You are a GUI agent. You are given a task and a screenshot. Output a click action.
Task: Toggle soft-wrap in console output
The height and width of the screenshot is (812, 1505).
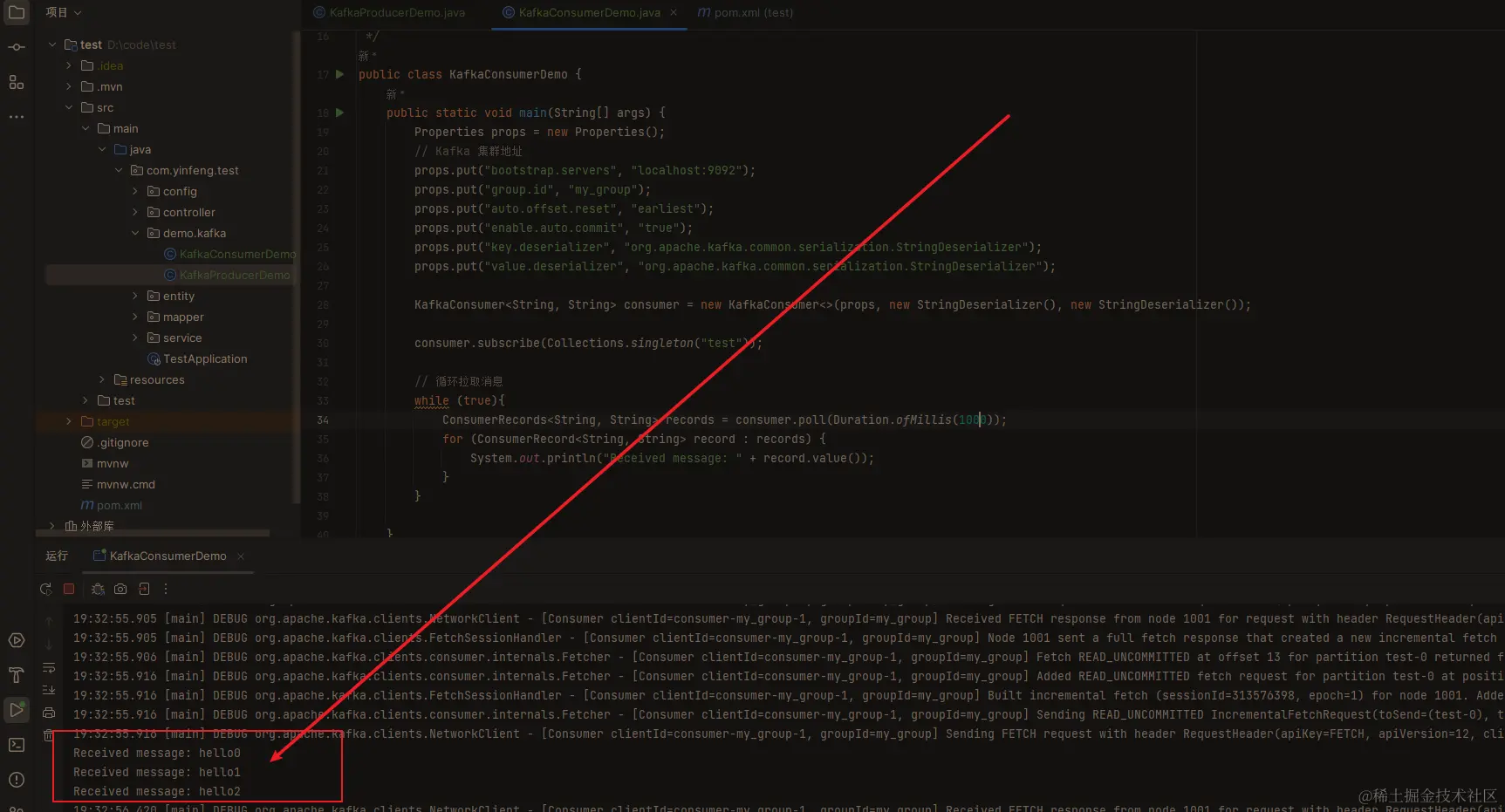pos(49,668)
